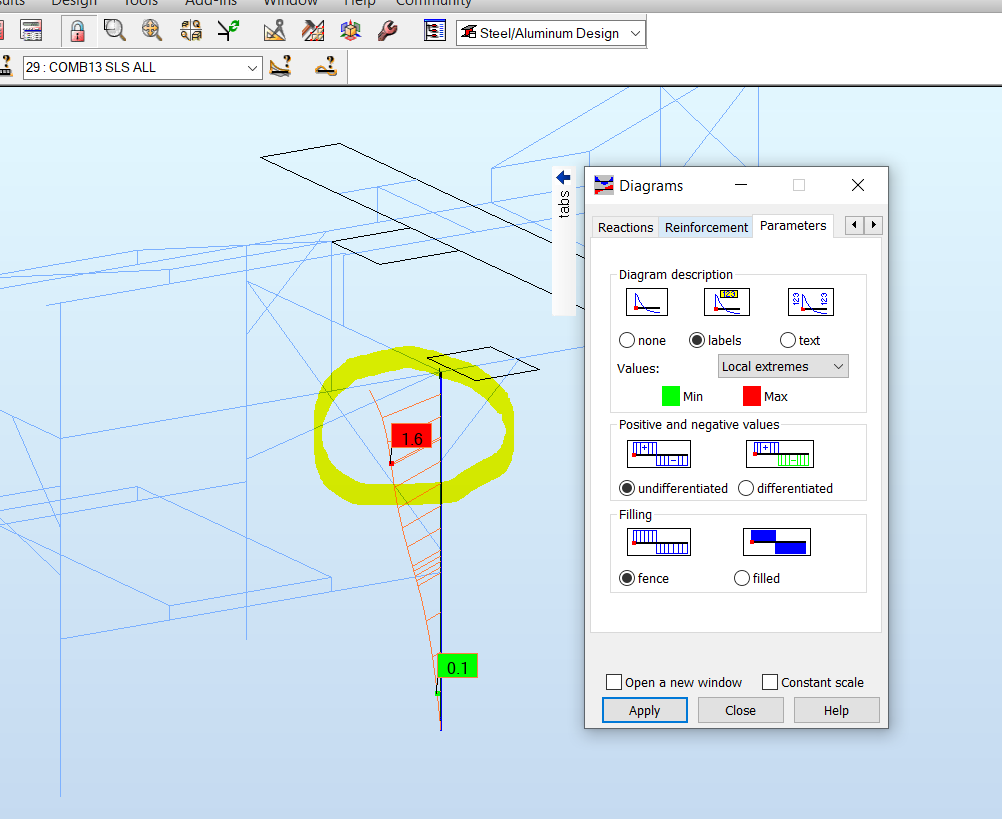Click the vertical 'tabs' strip label
Image resolution: width=1002 pixels, height=819 pixels.
(x=564, y=204)
